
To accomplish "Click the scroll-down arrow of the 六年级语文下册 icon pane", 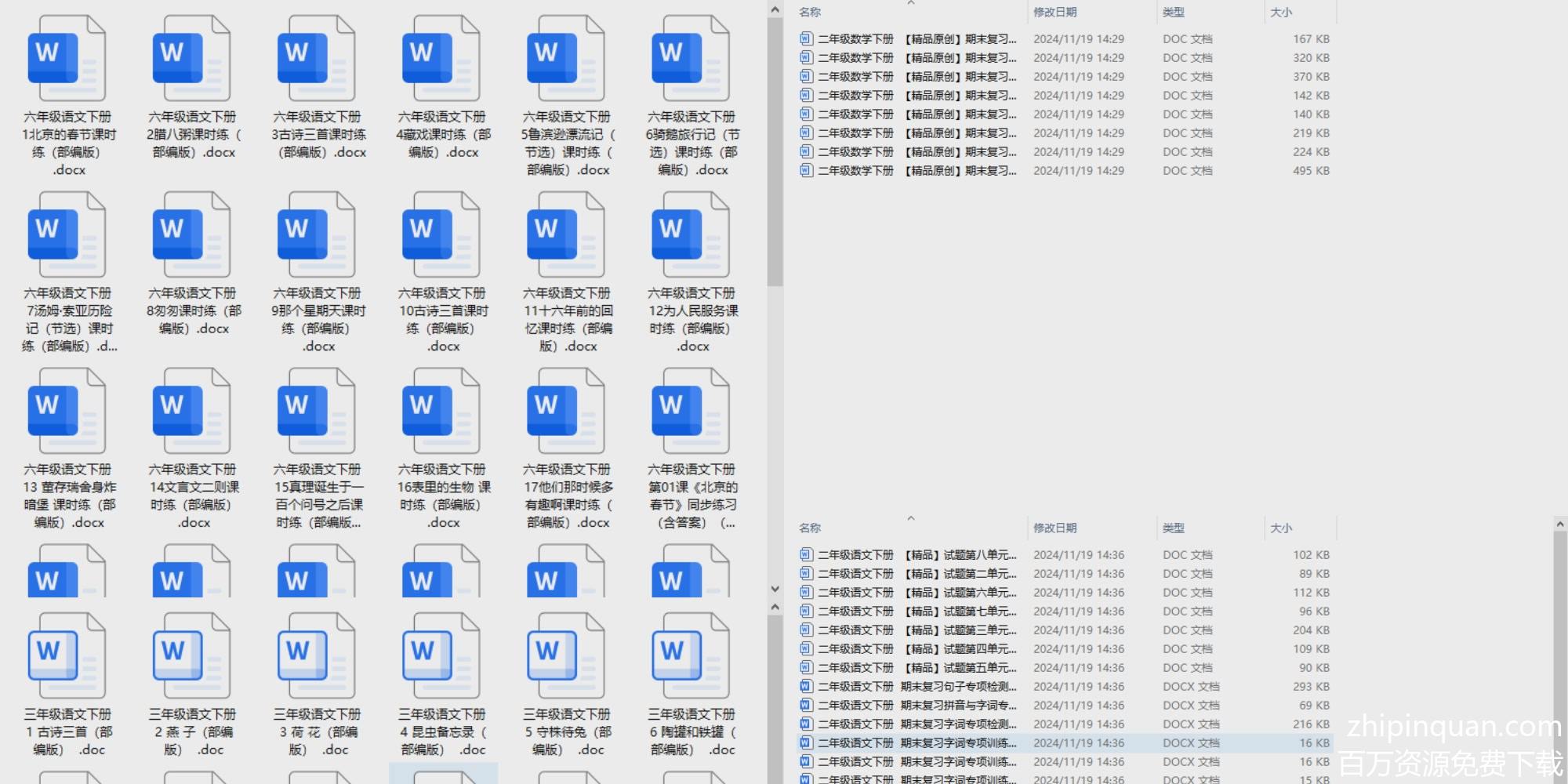I will 775,589.
